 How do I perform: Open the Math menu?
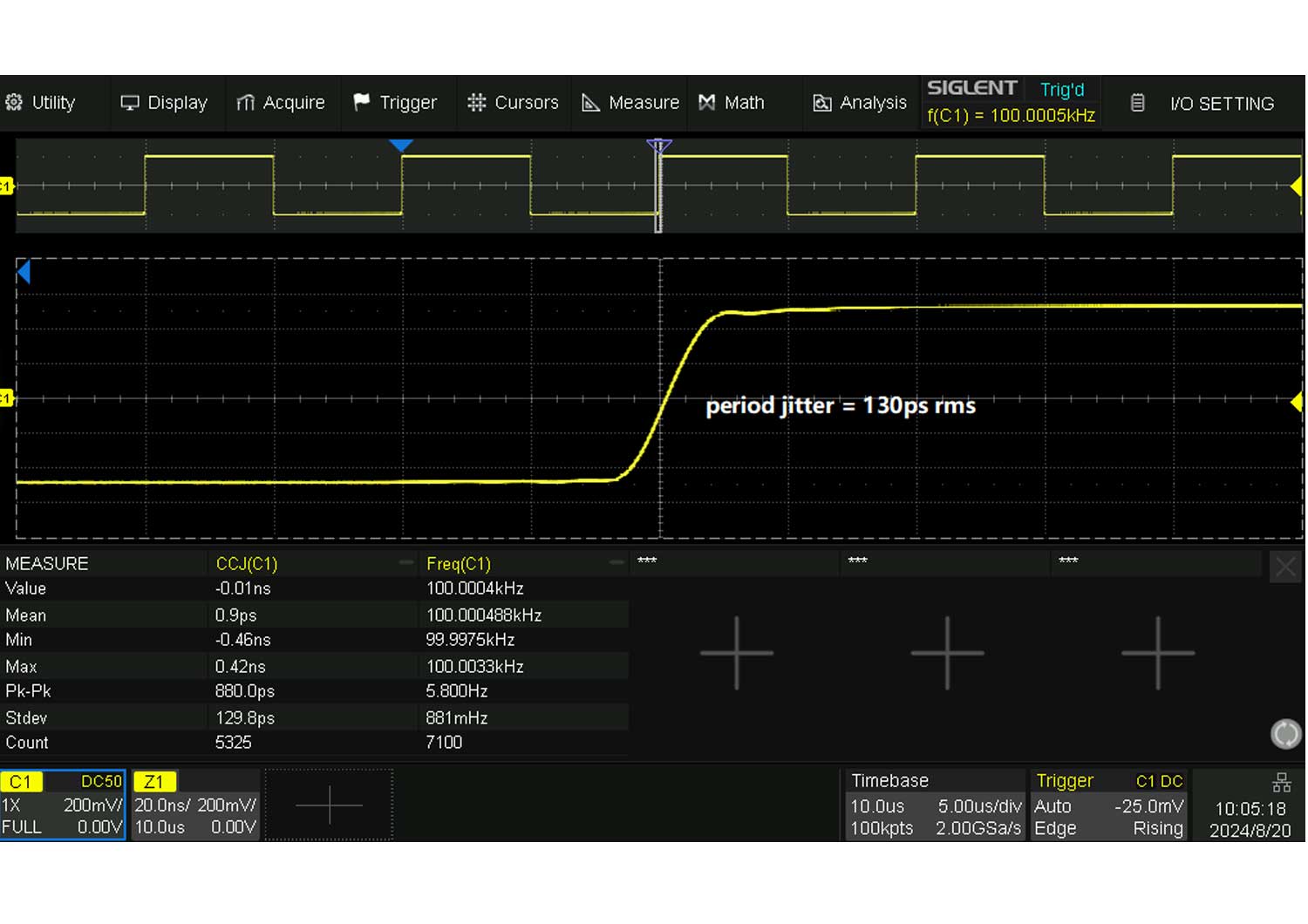pyautogui.click(x=732, y=103)
